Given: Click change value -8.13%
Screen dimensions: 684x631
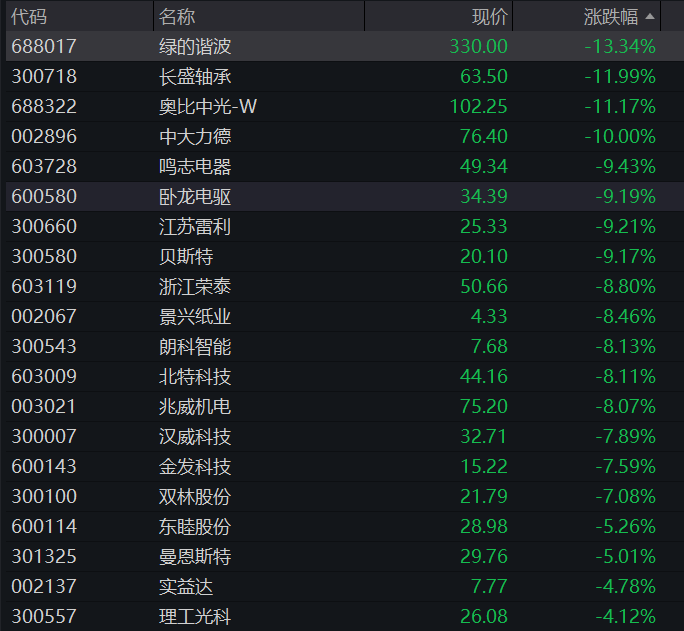Looking at the screenshot, I should pyautogui.click(x=626, y=347).
